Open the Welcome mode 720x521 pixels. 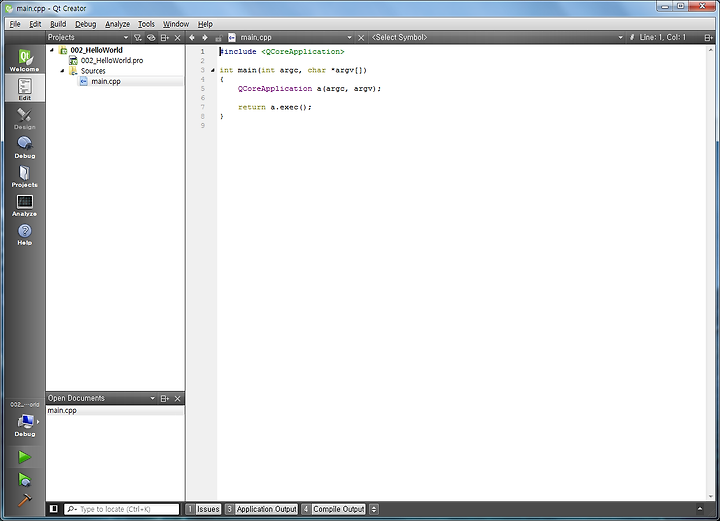25,60
